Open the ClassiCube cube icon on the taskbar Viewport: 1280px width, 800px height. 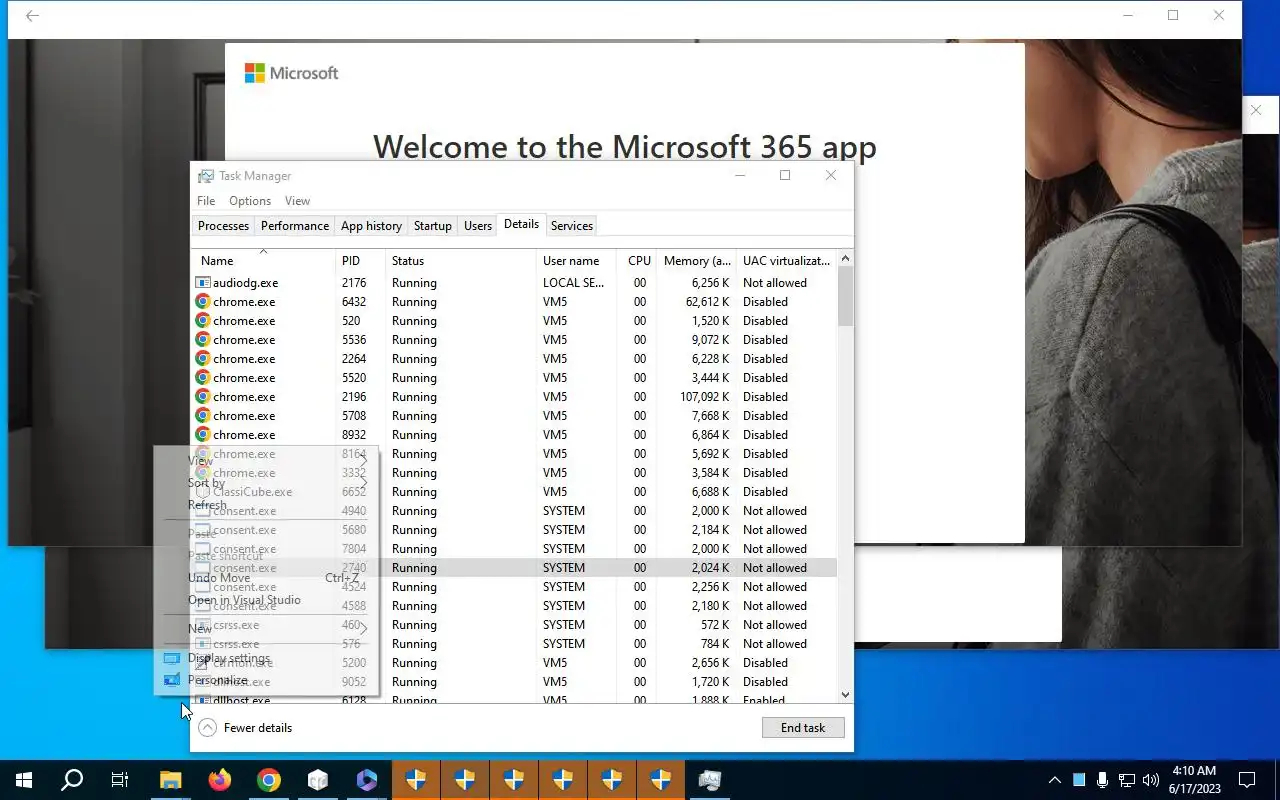click(318, 780)
